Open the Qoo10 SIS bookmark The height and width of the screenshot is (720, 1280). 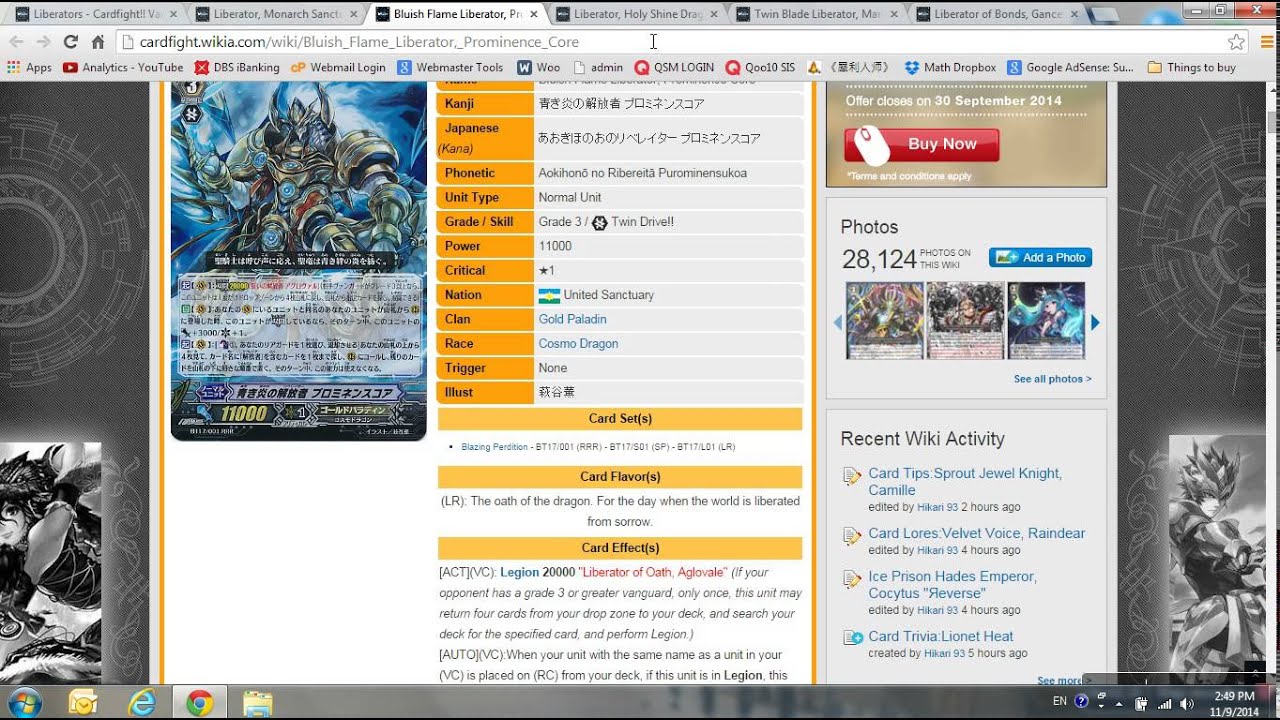tap(760, 67)
